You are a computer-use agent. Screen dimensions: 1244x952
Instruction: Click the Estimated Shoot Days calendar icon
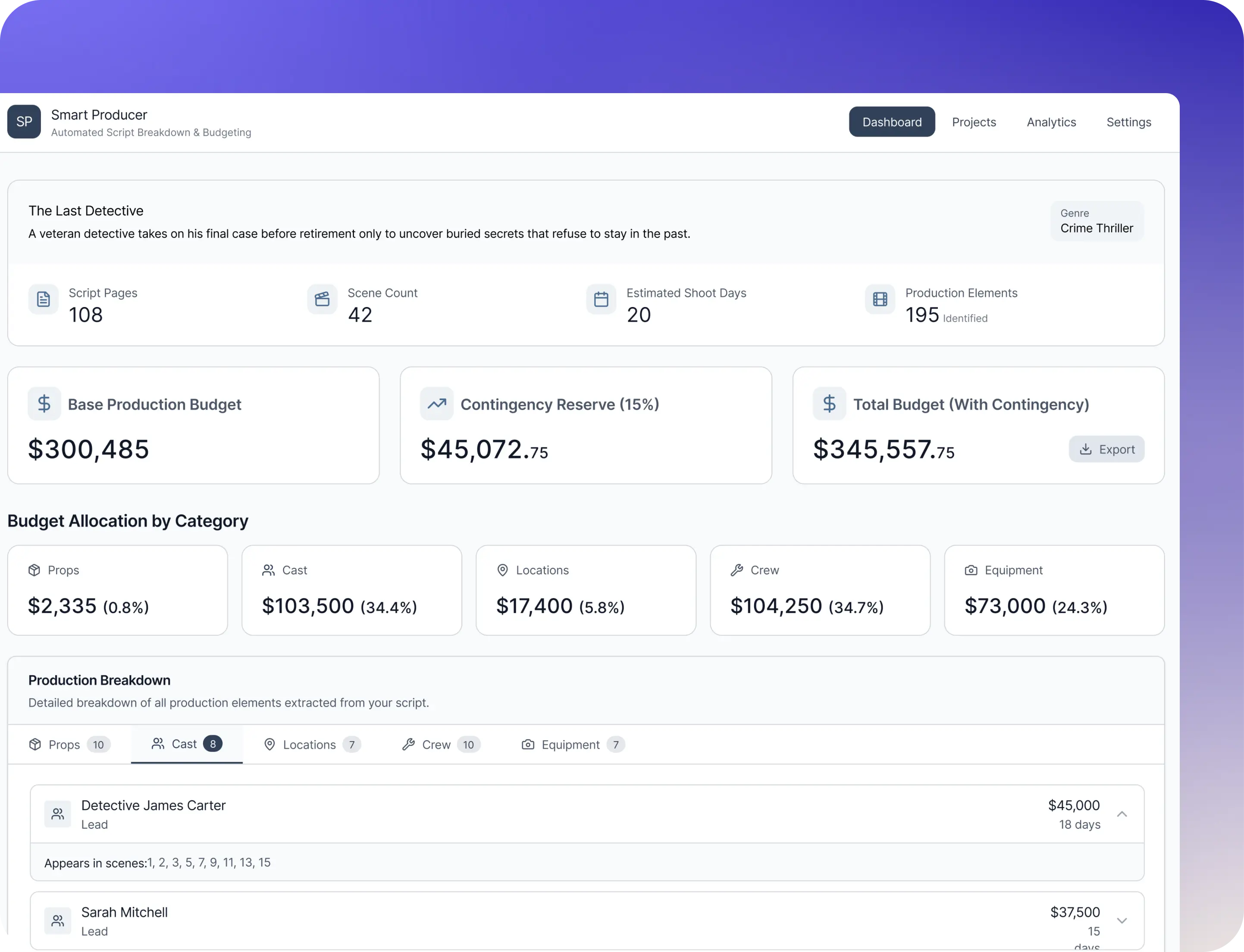601,299
